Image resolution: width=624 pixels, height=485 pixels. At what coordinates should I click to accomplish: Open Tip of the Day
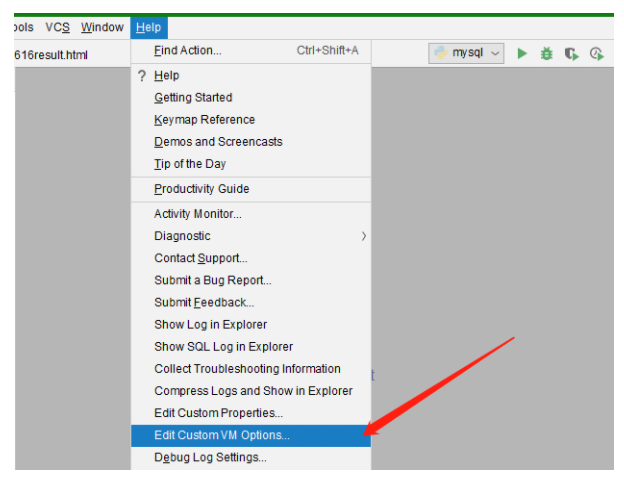(x=190, y=164)
